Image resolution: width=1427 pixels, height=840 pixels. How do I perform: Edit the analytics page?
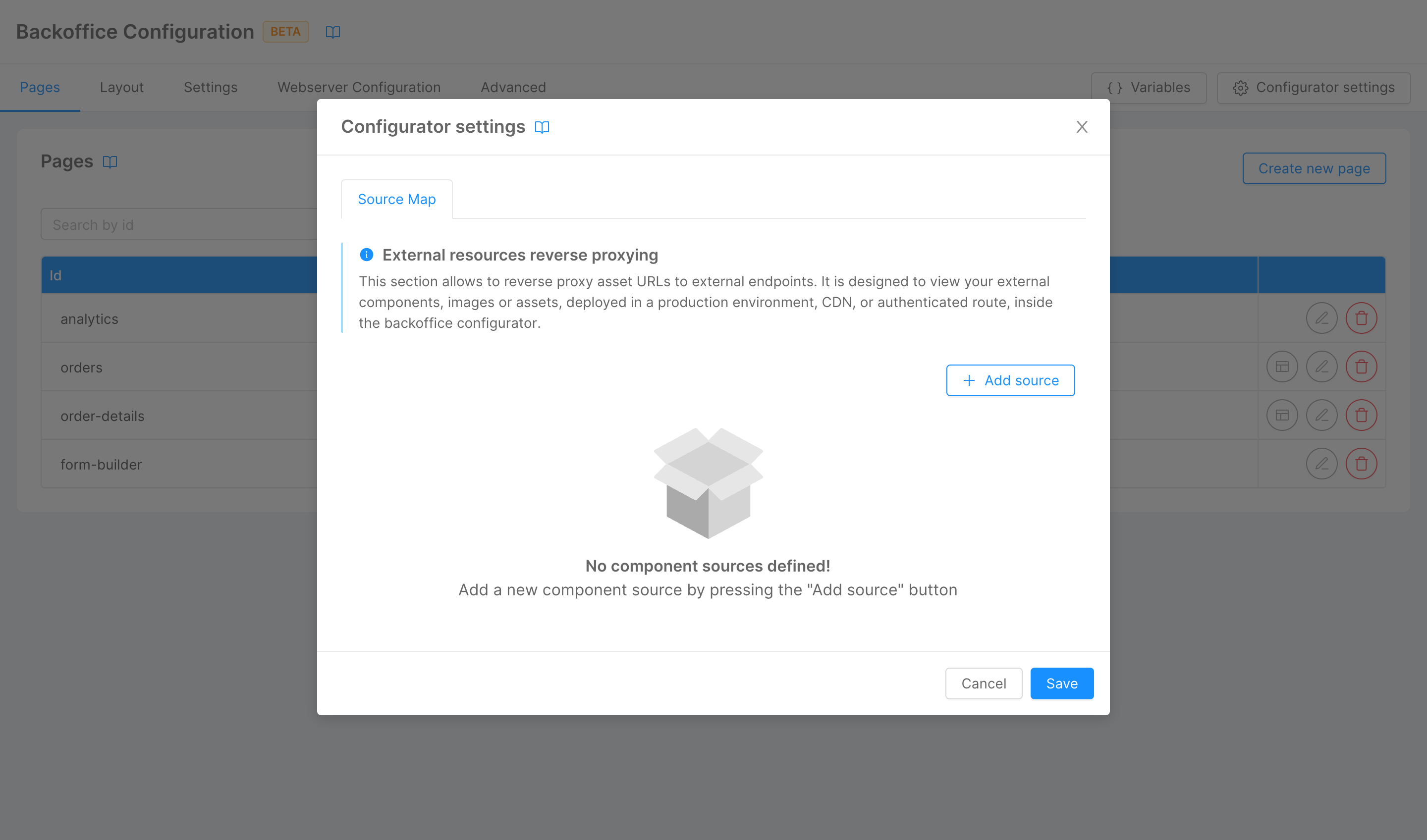click(1321, 318)
